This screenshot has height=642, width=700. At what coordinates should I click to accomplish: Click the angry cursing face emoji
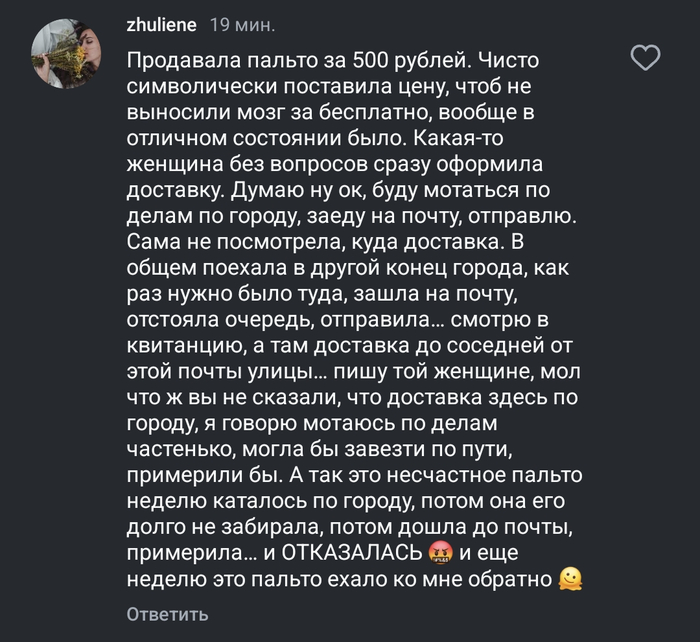(438, 551)
